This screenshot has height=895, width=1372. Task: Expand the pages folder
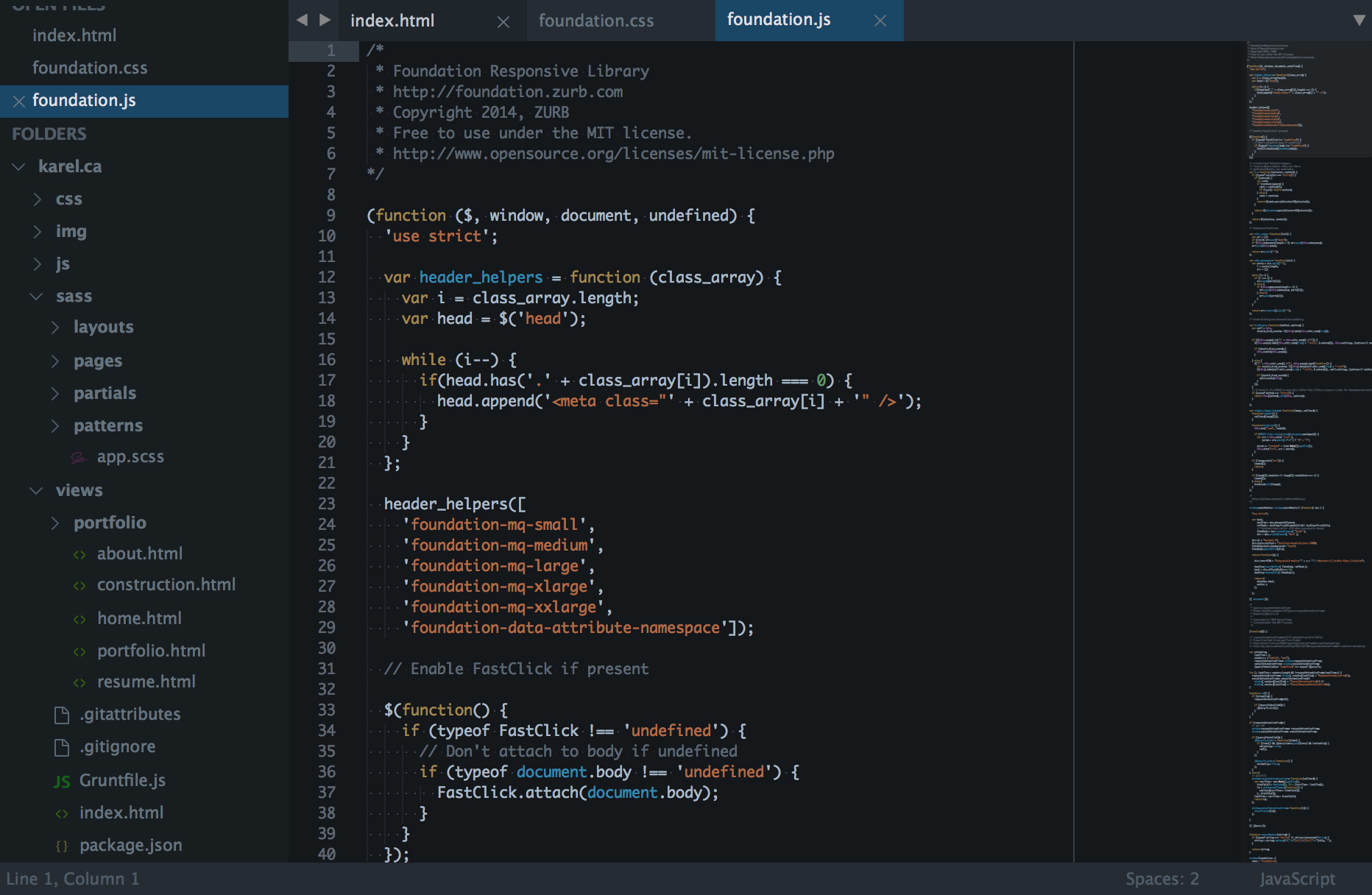point(54,361)
